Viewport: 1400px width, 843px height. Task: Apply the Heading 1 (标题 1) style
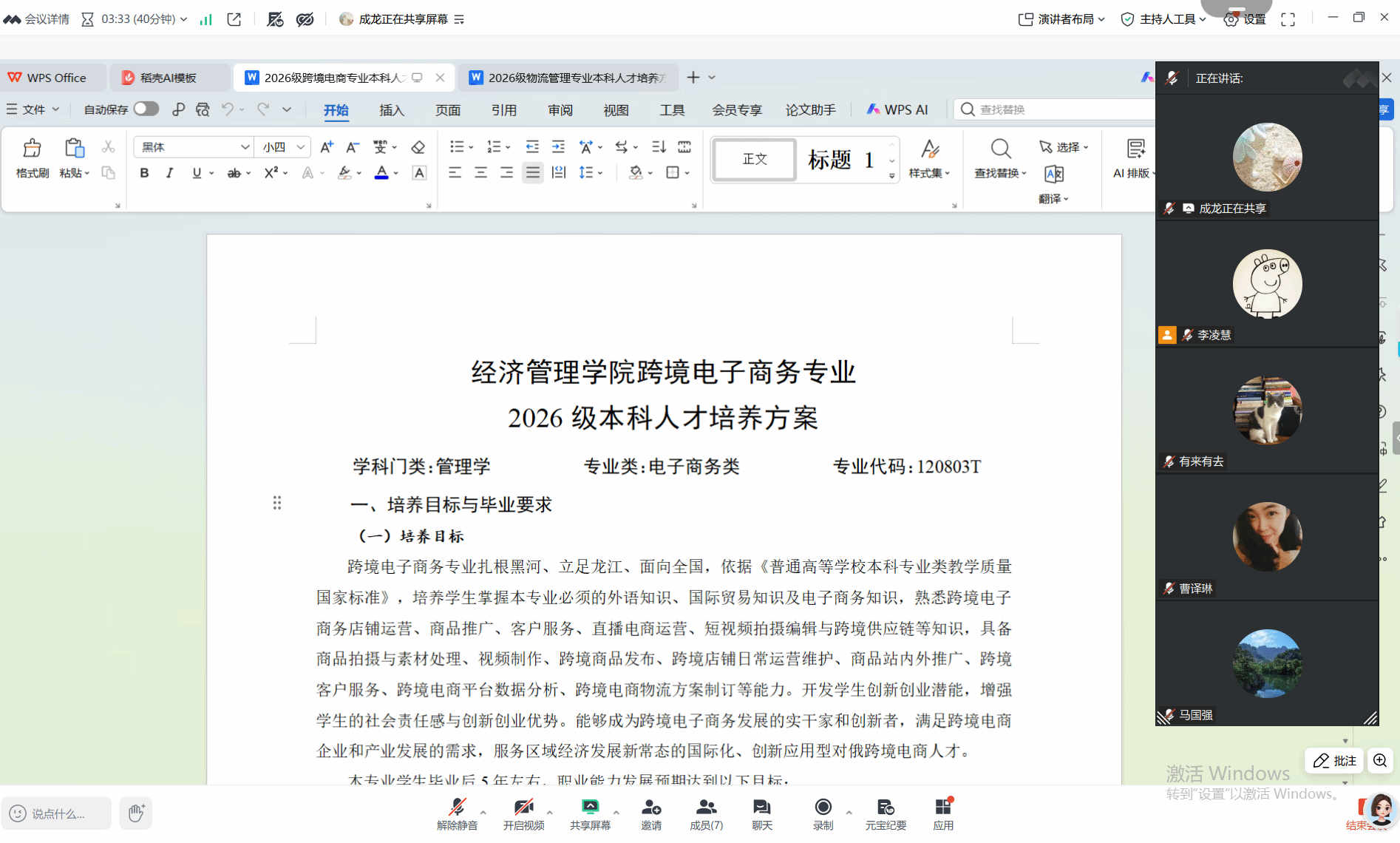[x=841, y=160]
